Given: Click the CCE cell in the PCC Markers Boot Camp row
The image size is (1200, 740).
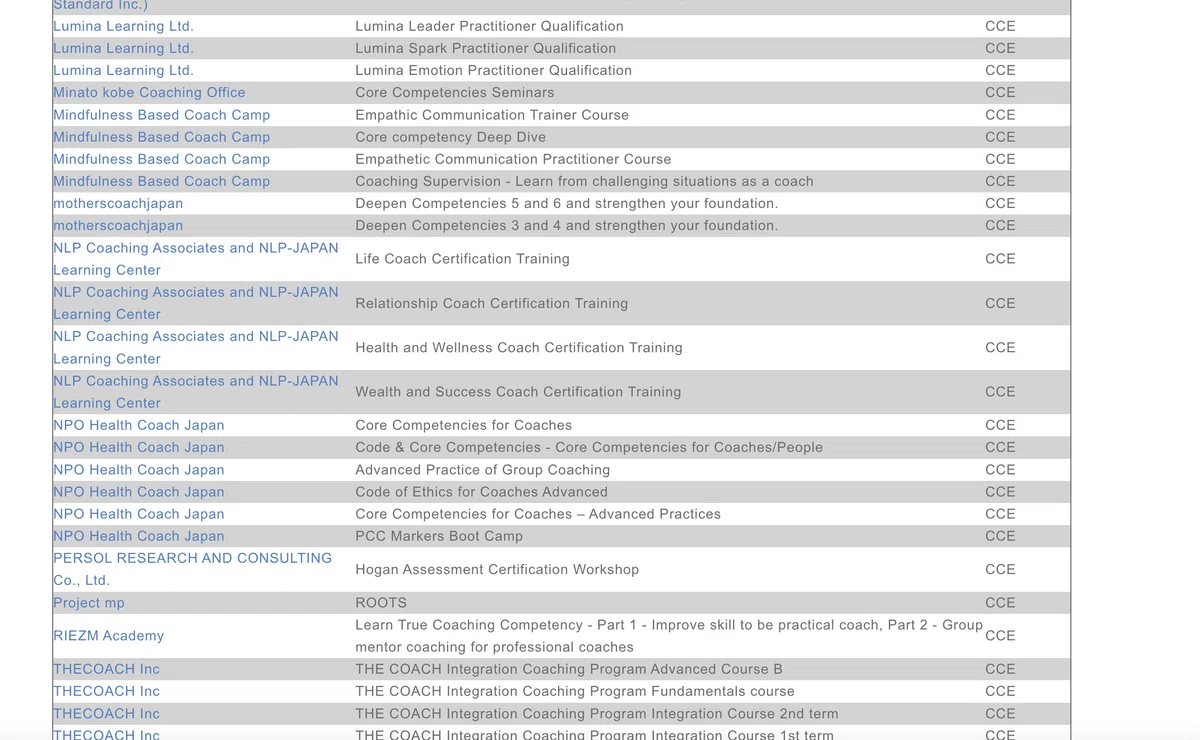Looking at the screenshot, I should (1000, 536).
